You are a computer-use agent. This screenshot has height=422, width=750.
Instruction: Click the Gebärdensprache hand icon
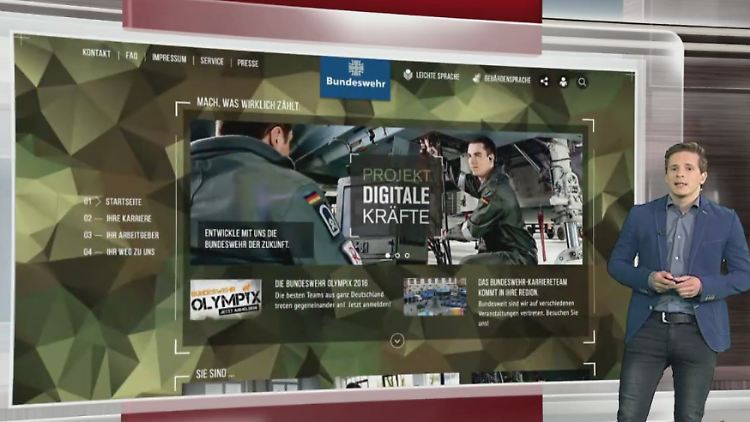point(477,77)
